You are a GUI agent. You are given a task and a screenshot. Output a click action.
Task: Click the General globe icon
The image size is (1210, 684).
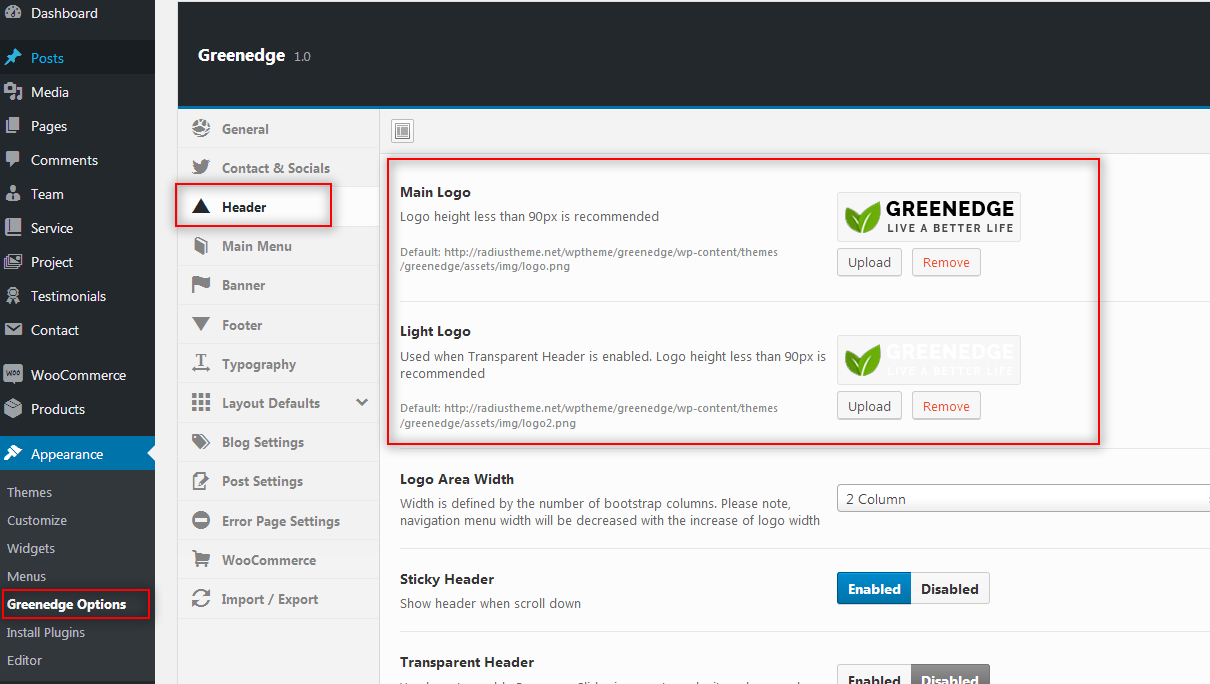tap(201, 128)
